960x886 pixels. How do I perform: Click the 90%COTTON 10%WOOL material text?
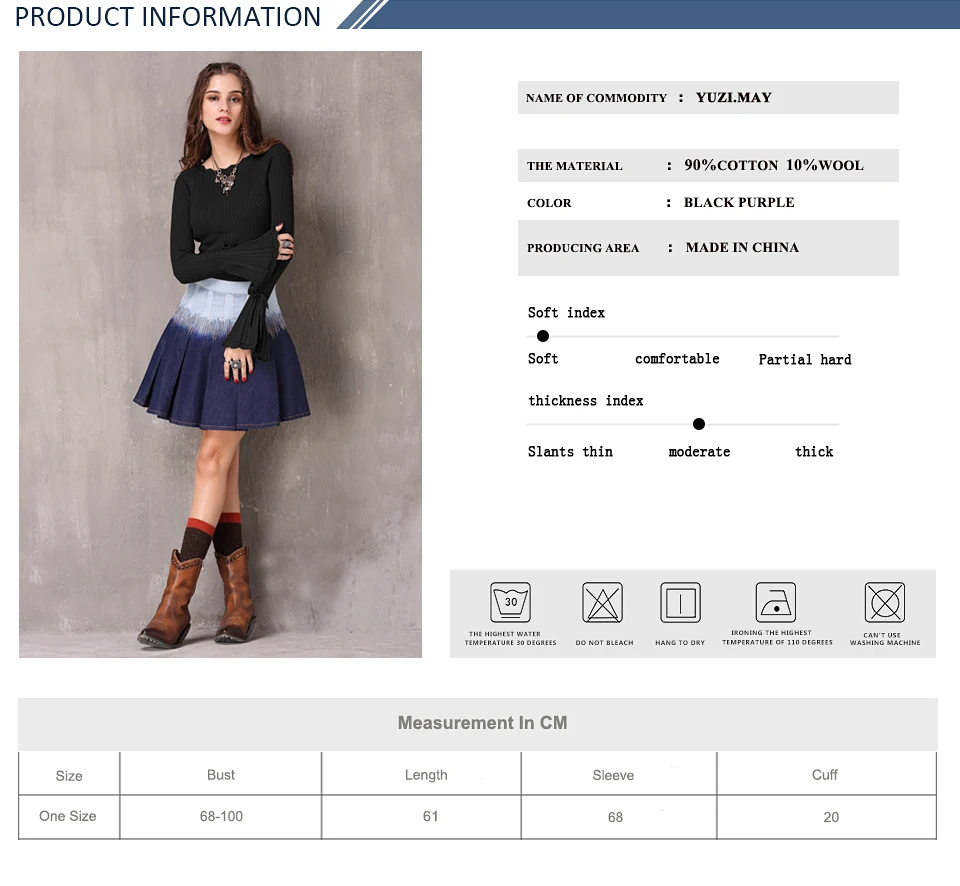point(774,165)
